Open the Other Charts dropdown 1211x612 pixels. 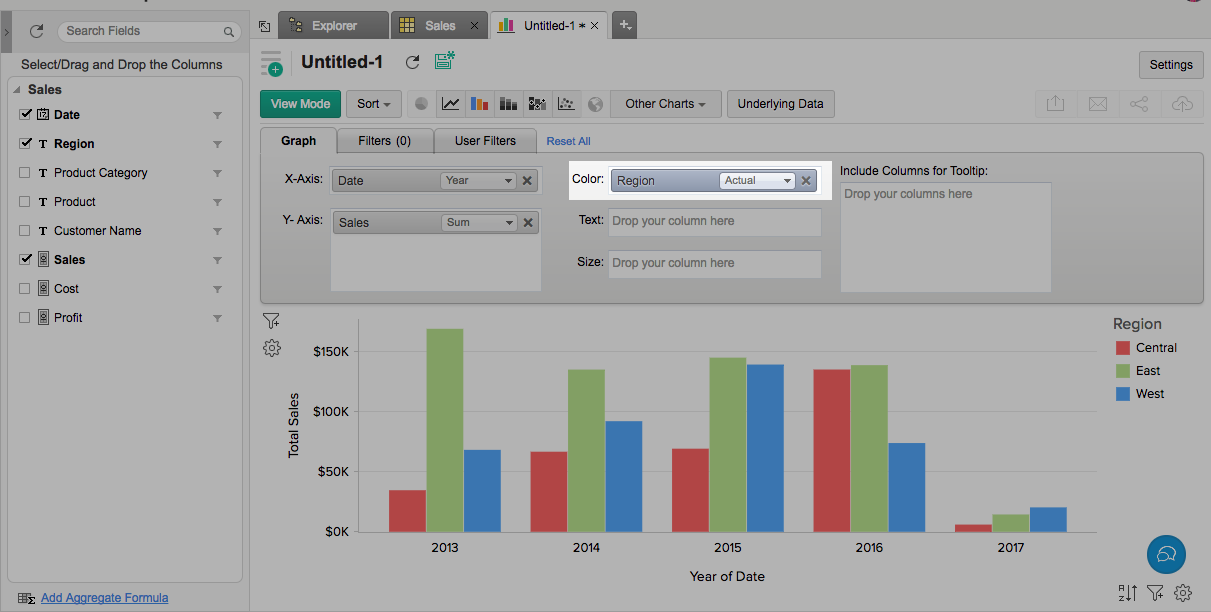[665, 104]
